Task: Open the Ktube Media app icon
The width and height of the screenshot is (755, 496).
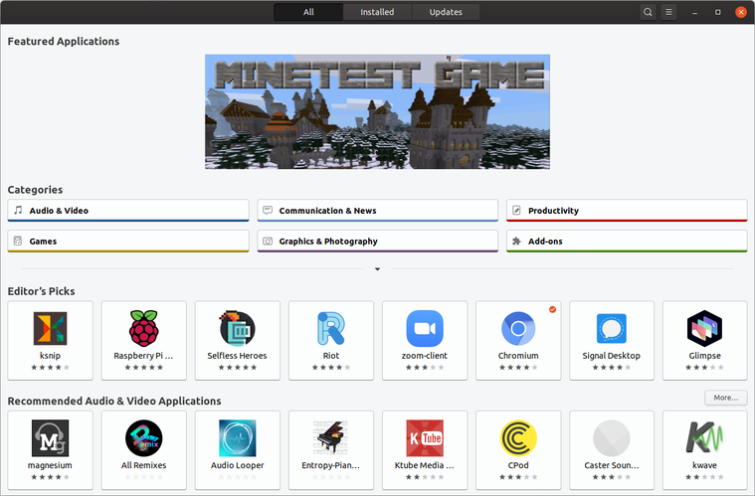Action: 424,438
